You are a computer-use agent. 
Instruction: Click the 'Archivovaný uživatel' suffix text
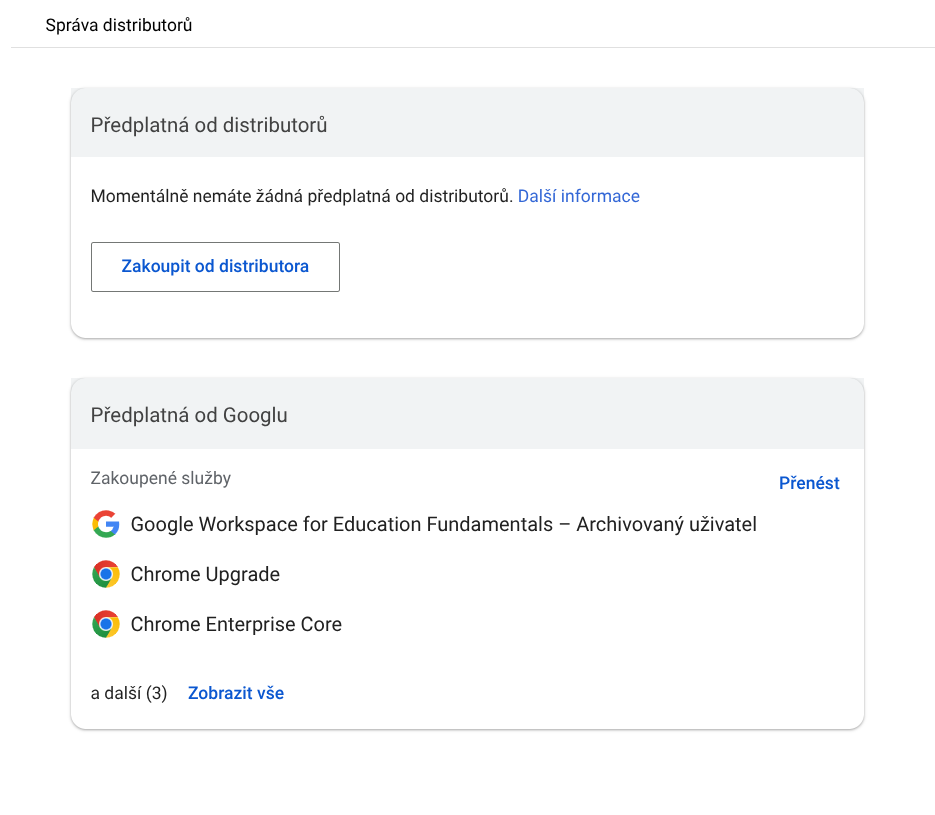point(666,524)
